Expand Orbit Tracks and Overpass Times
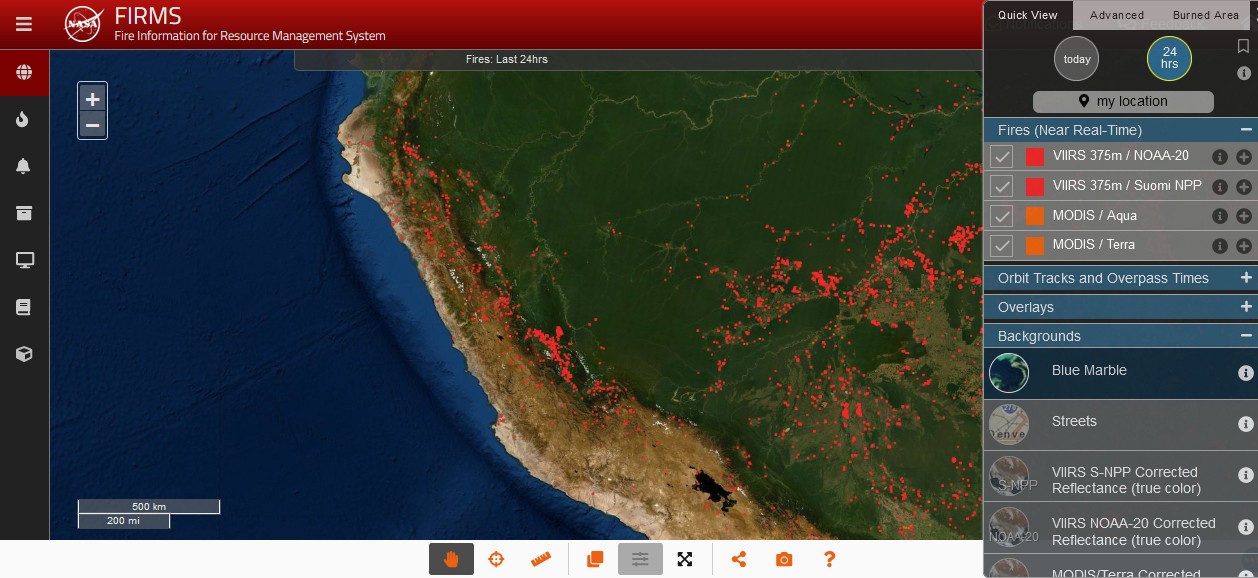 point(1245,278)
